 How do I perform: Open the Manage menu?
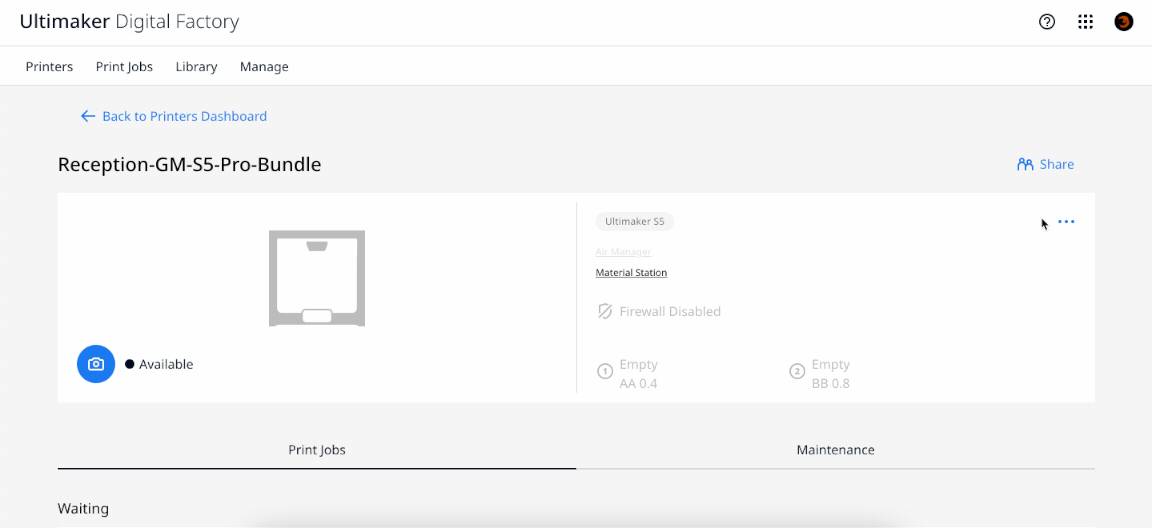click(264, 67)
